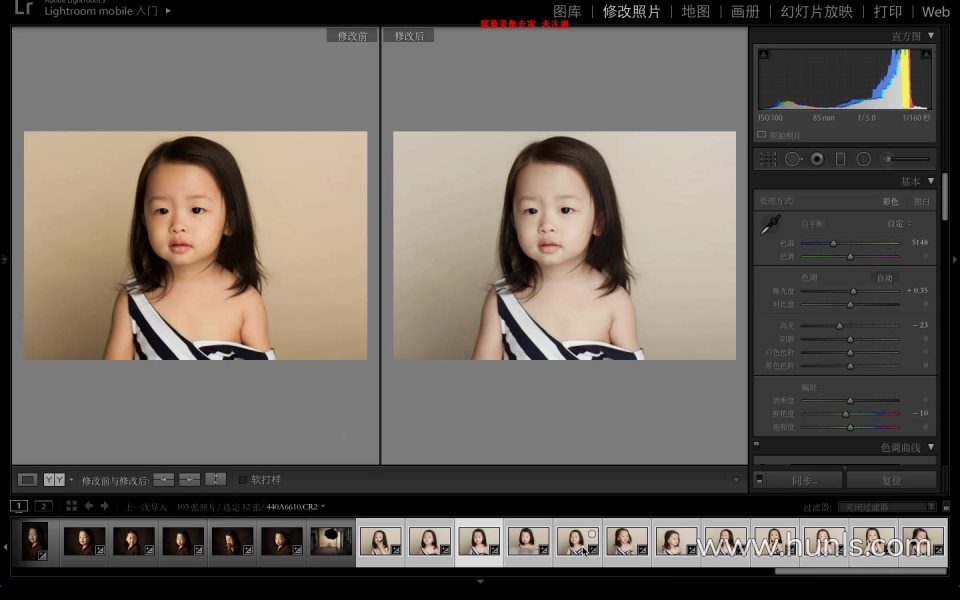The width and height of the screenshot is (960, 600).
Task: Select the Spot Removal tool
Action: pos(793,159)
